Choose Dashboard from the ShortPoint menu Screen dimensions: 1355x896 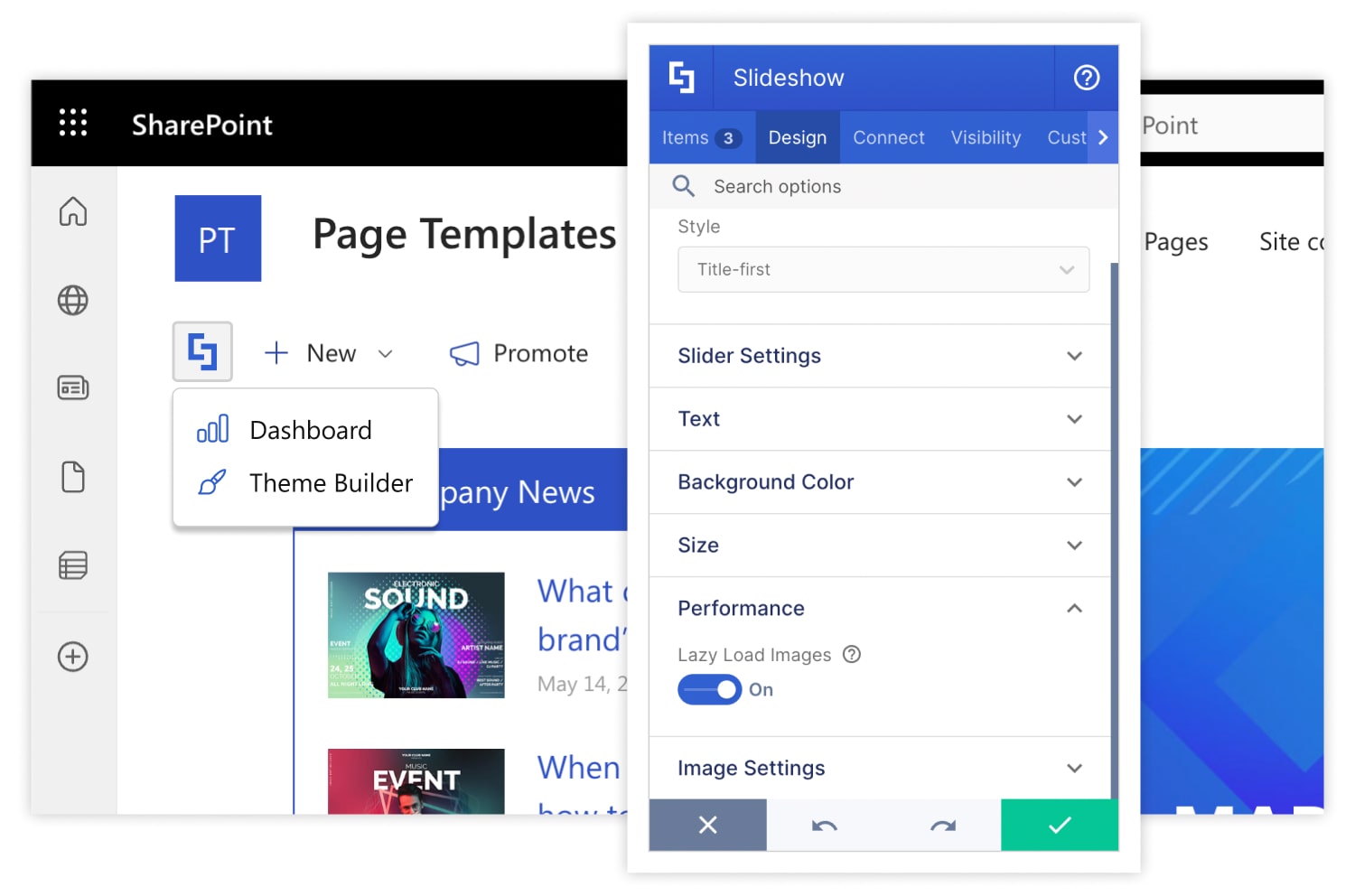tap(305, 430)
